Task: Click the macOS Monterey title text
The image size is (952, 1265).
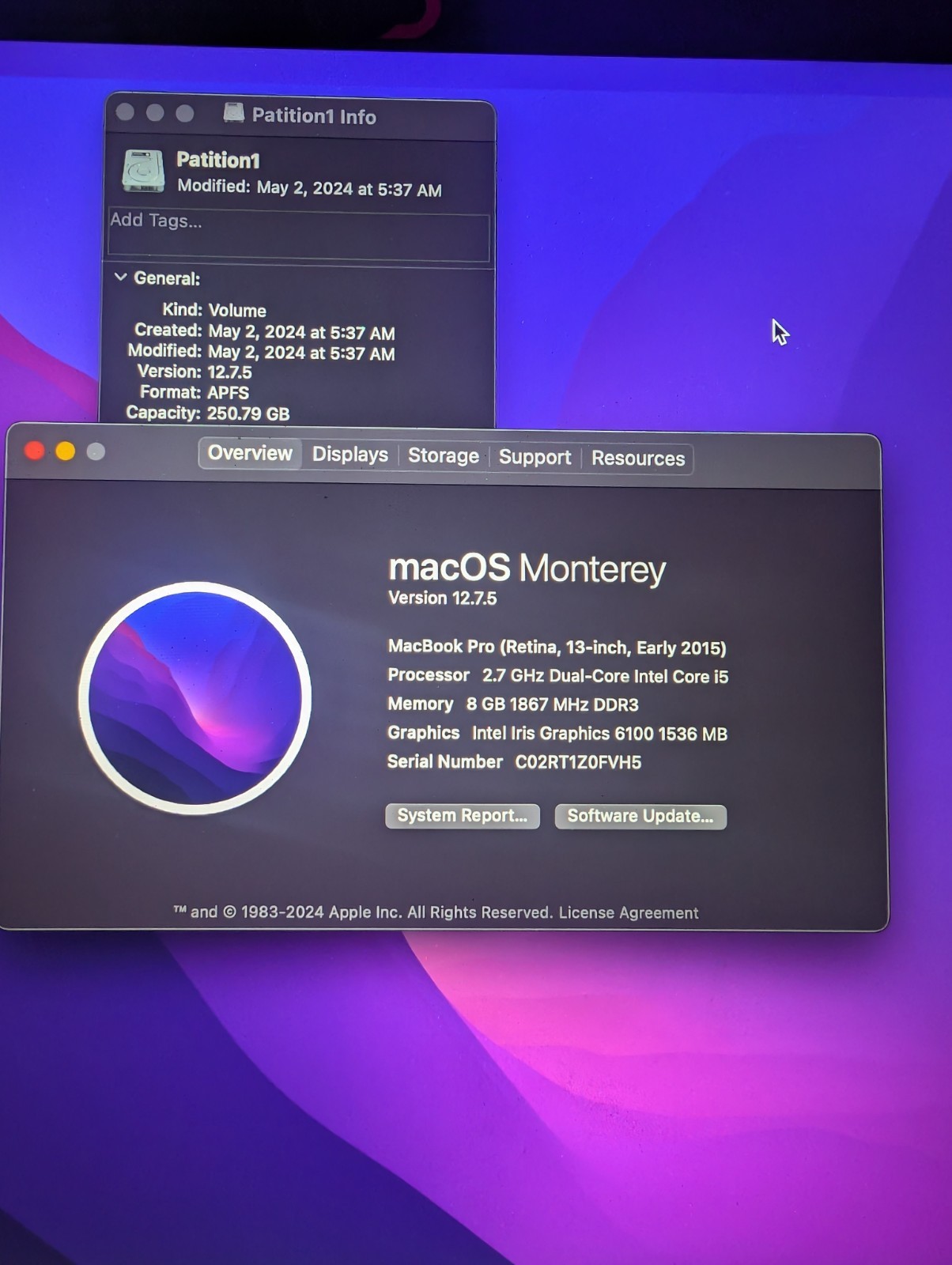Action: pyautogui.click(x=527, y=569)
